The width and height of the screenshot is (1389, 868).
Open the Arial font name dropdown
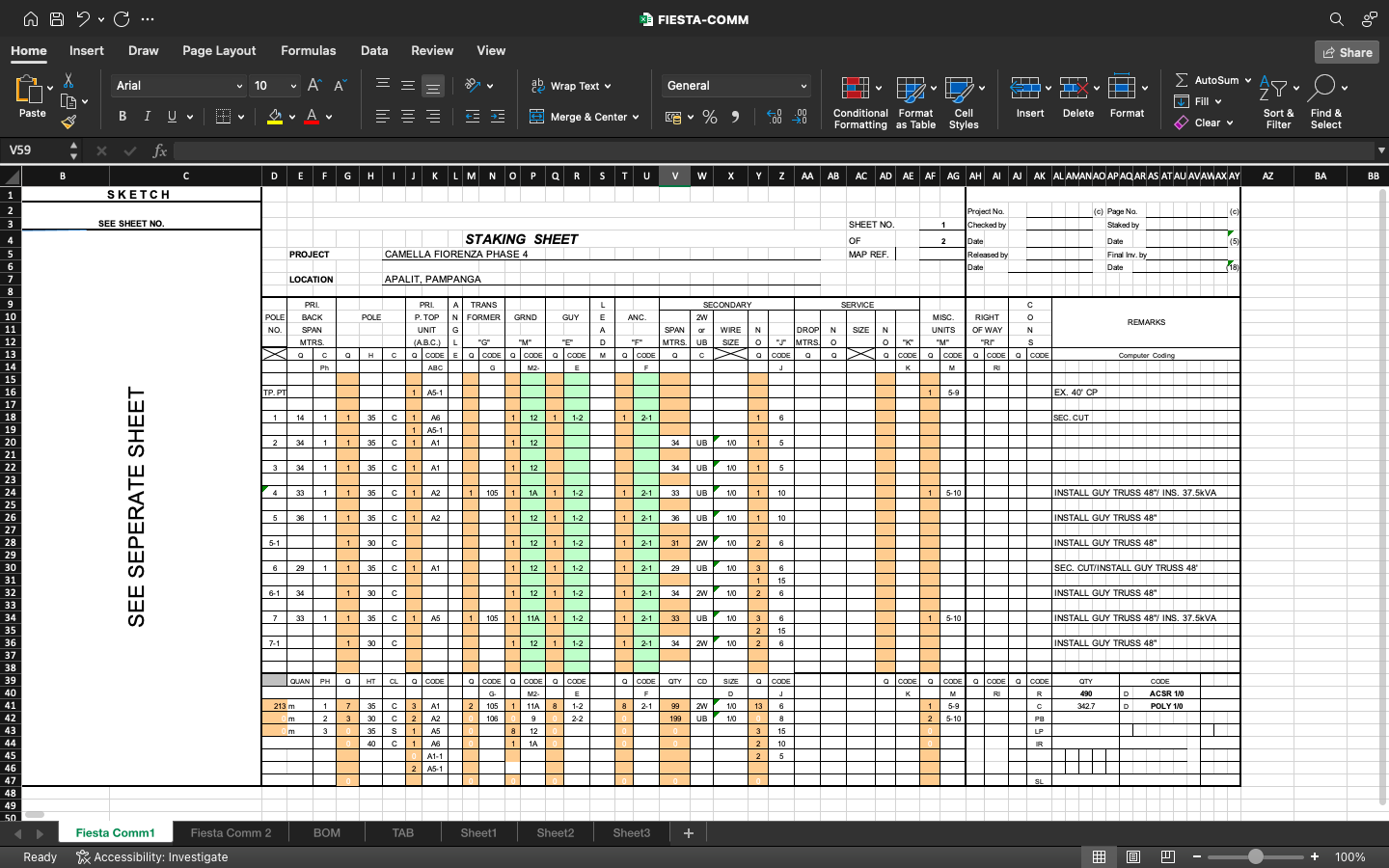pyautogui.click(x=239, y=86)
